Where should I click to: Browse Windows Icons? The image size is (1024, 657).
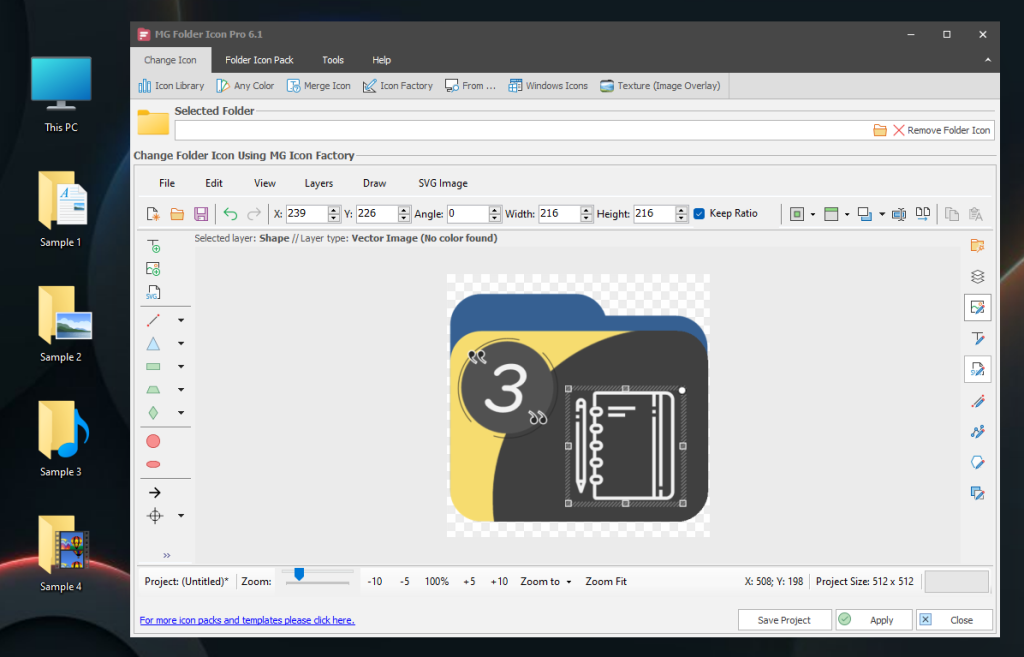pos(548,85)
